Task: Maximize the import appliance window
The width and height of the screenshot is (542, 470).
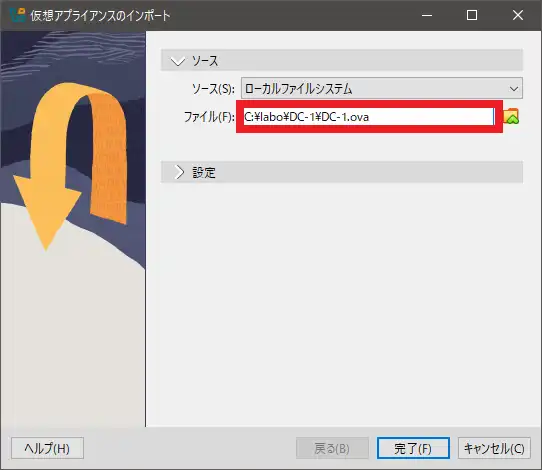Action: pos(472,15)
